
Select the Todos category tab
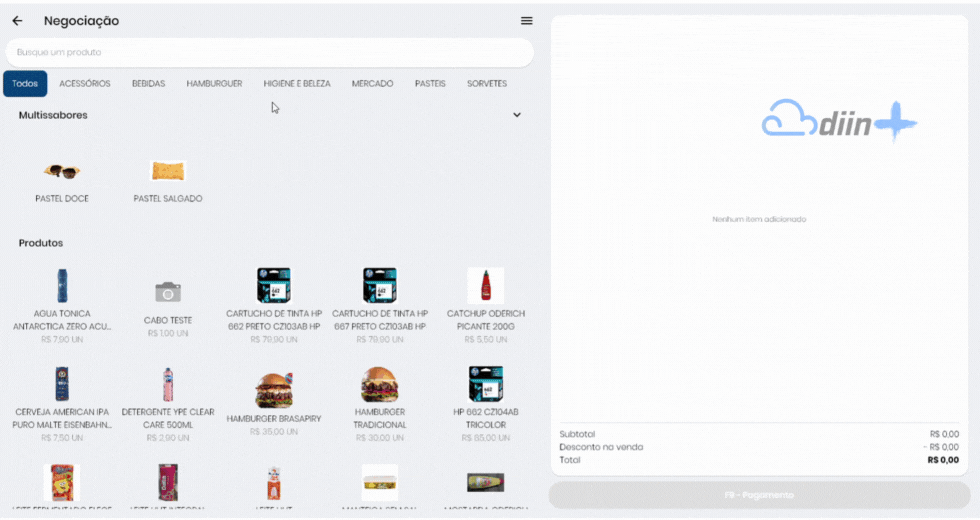tap(25, 84)
